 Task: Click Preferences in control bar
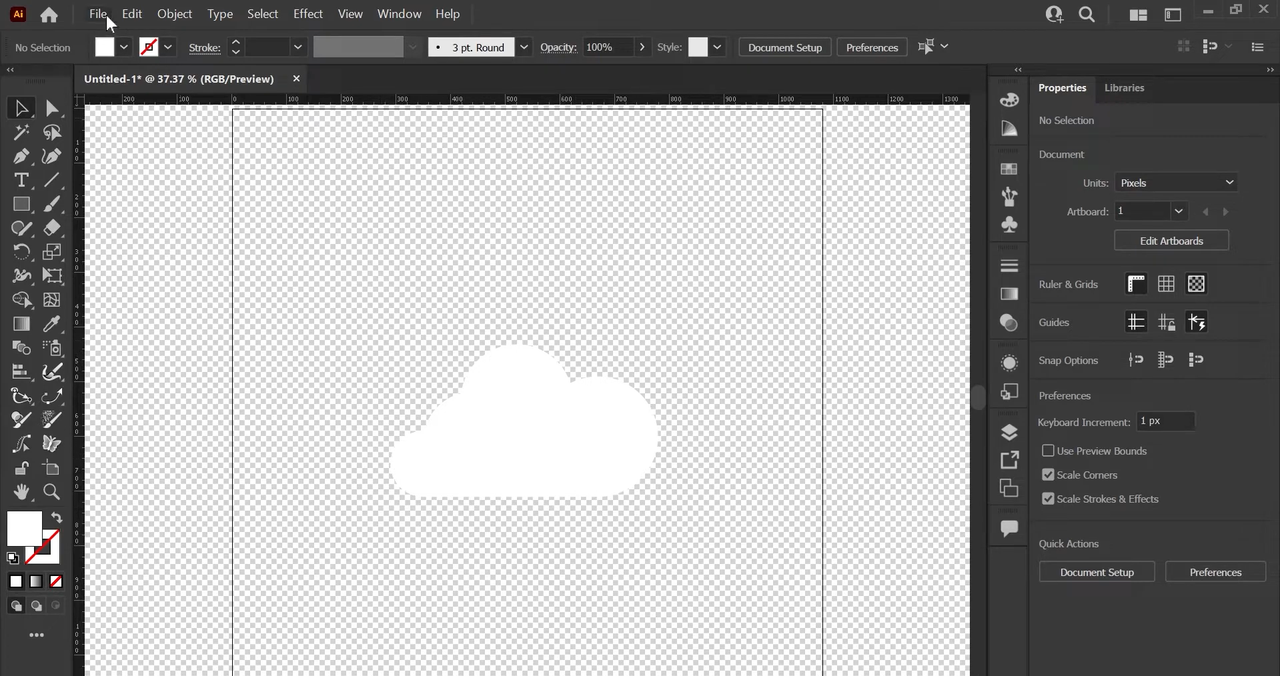tap(872, 47)
